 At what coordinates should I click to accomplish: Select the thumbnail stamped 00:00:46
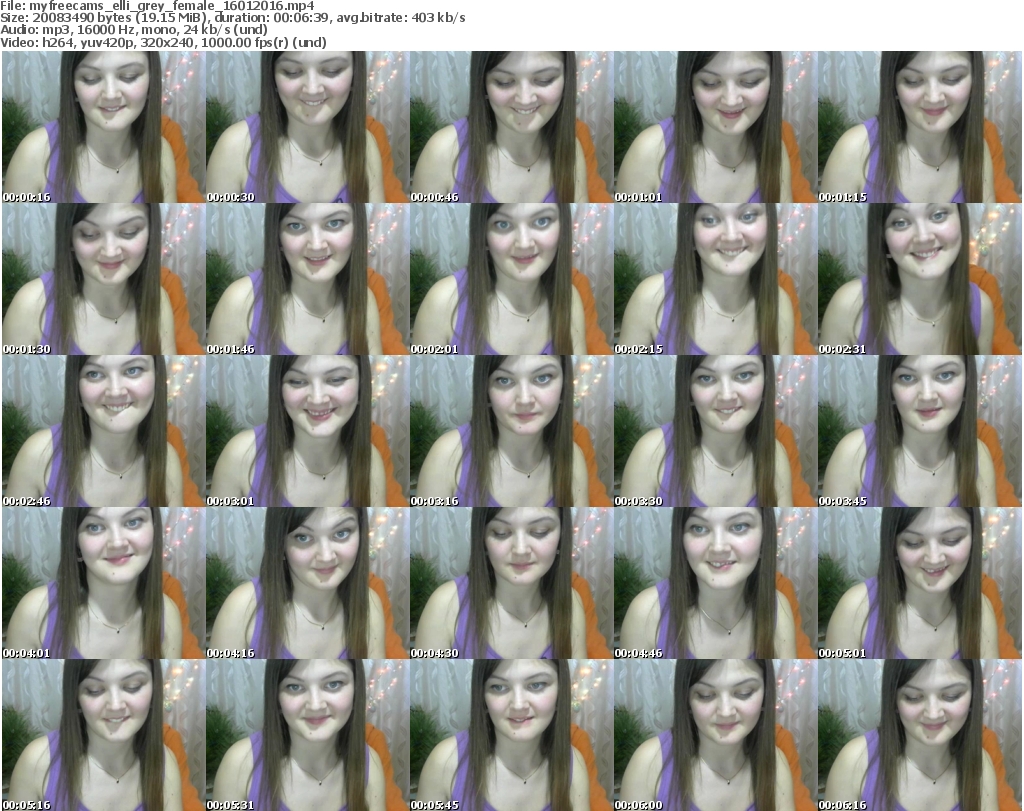511,127
